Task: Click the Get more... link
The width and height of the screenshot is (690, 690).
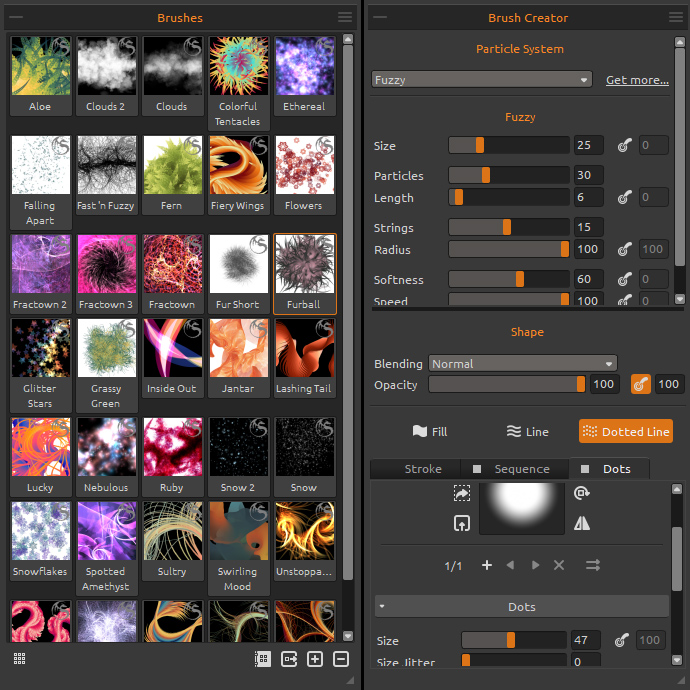Action: pos(637,80)
